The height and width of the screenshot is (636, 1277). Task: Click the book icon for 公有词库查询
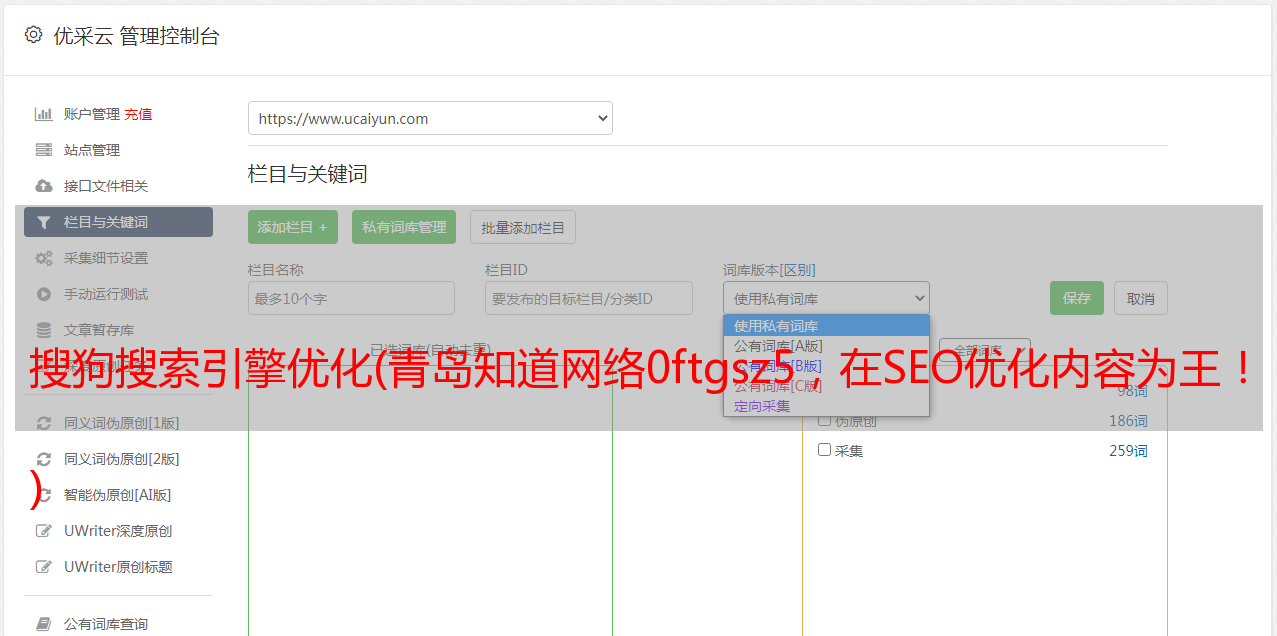click(44, 624)
